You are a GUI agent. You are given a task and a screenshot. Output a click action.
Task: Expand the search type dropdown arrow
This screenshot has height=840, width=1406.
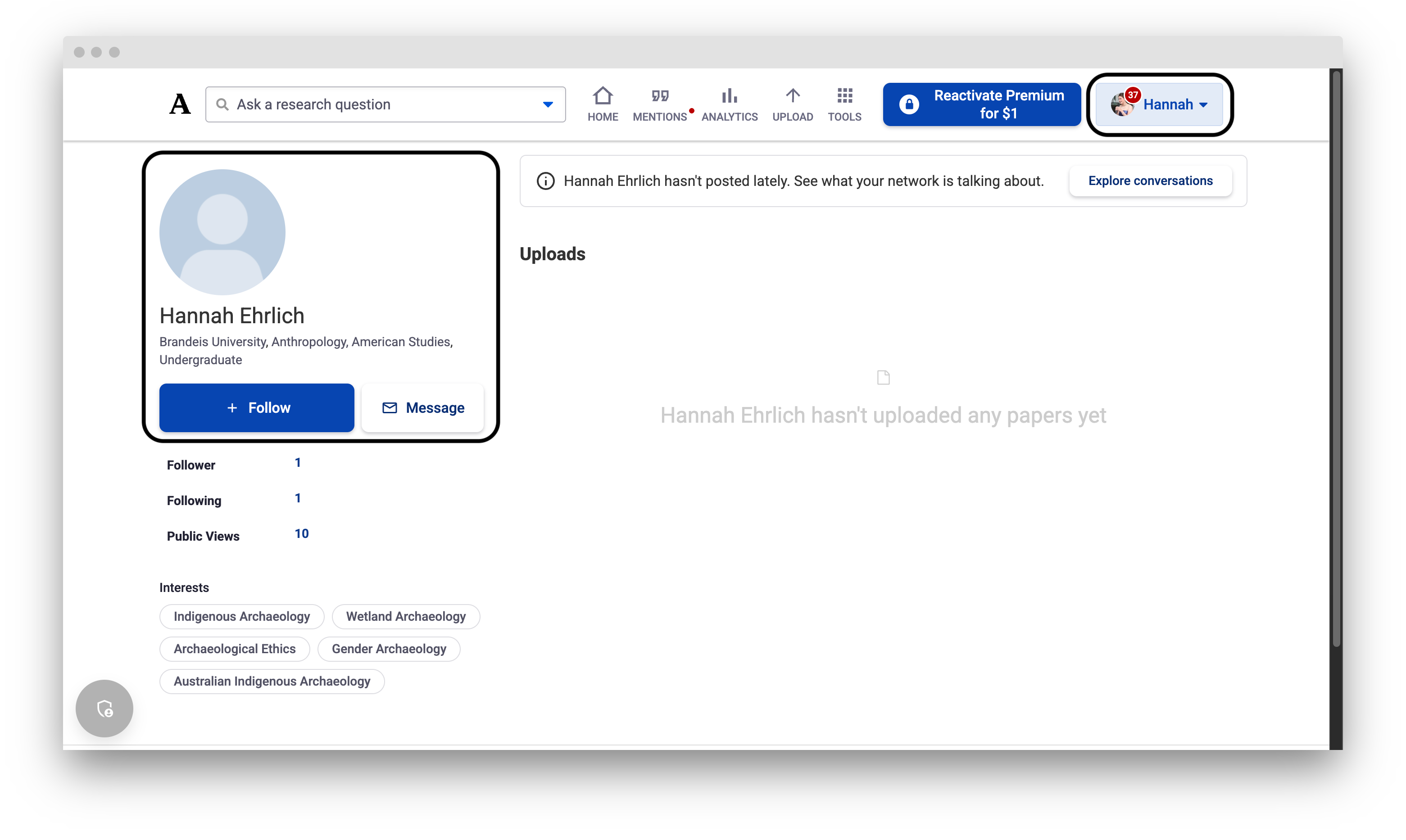point(548,105)
